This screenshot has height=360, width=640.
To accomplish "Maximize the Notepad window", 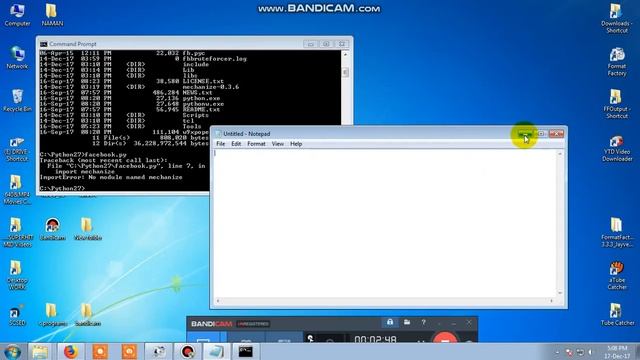I will click(541, 133).
